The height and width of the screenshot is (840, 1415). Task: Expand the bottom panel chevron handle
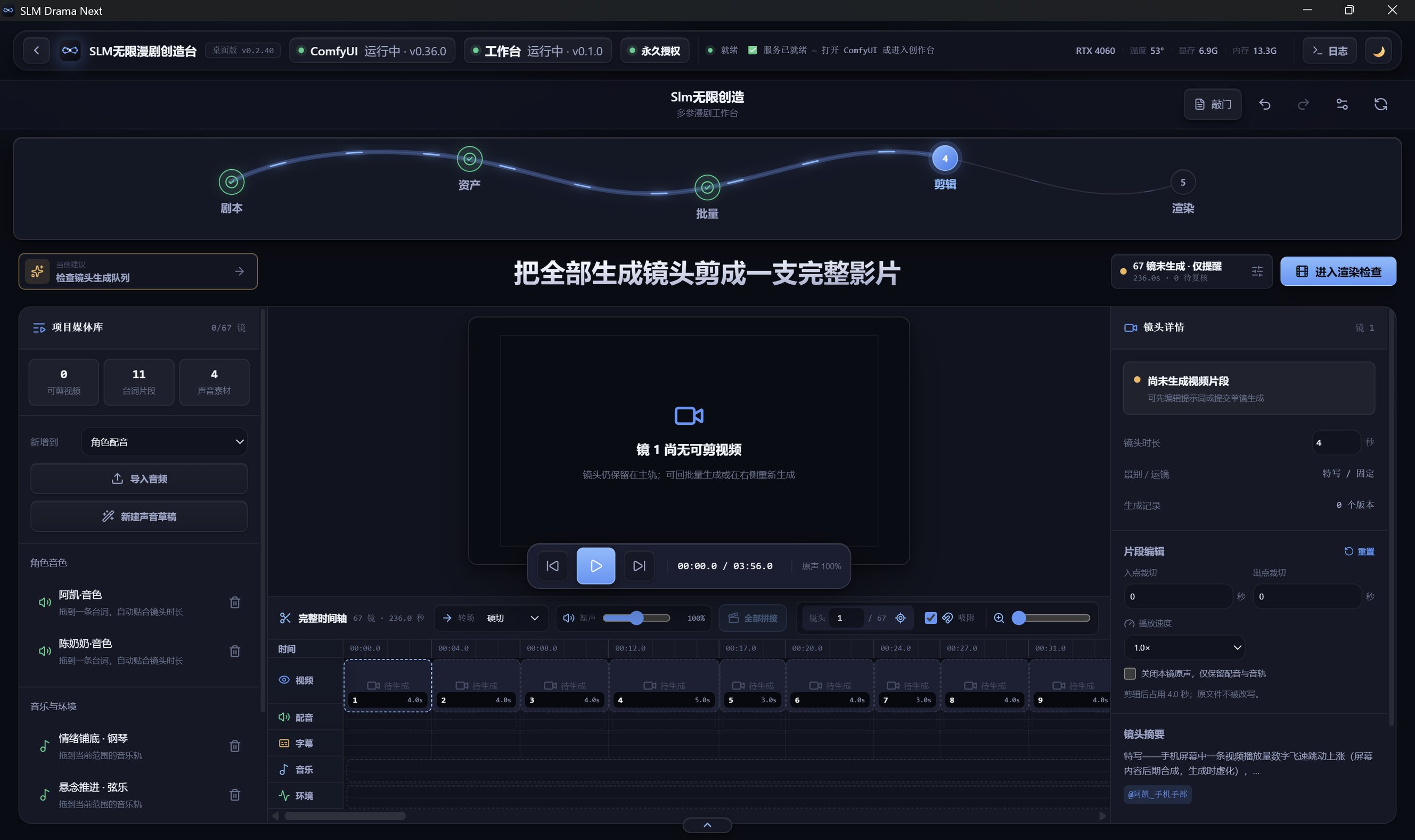pyautogui.click(x=707, y=825)
